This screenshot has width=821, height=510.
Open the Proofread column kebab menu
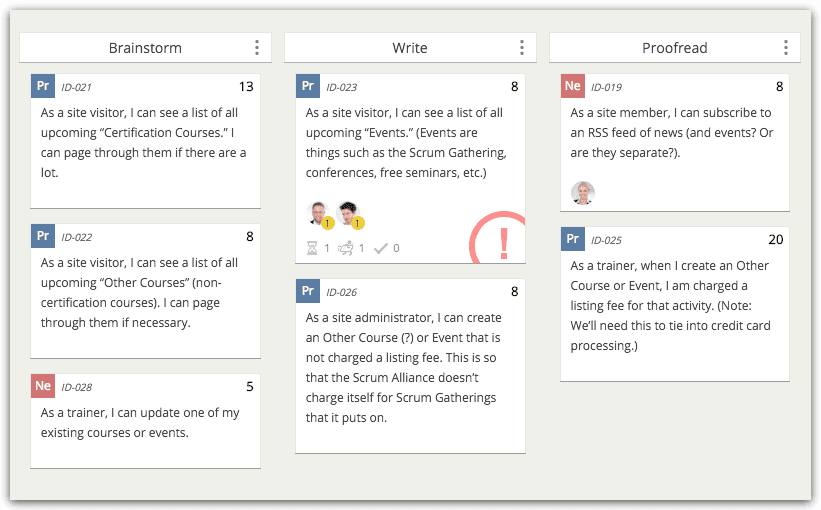point(786,48)
